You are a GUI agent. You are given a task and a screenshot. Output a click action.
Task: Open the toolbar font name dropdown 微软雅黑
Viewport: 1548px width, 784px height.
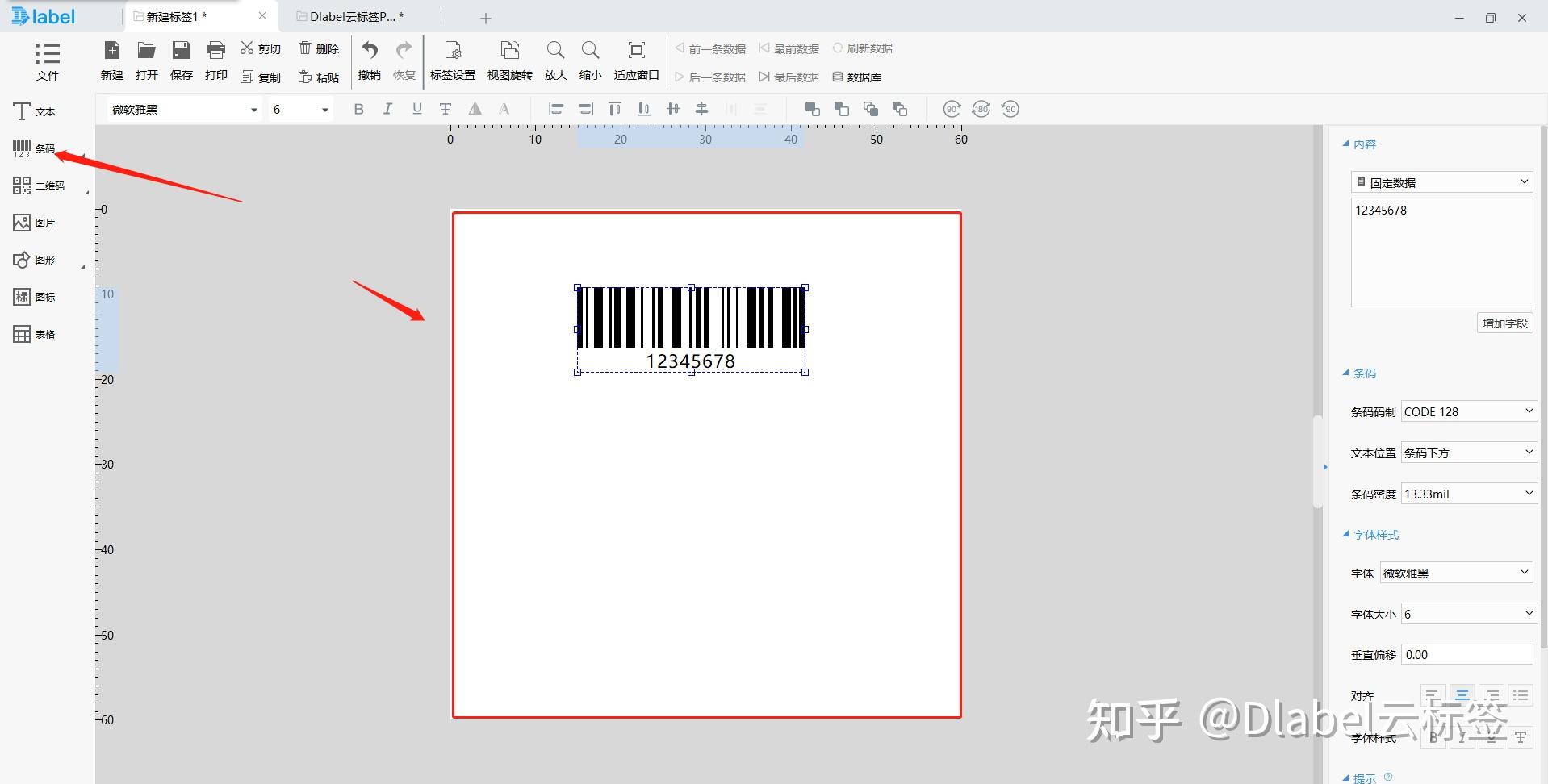[185, 109]
